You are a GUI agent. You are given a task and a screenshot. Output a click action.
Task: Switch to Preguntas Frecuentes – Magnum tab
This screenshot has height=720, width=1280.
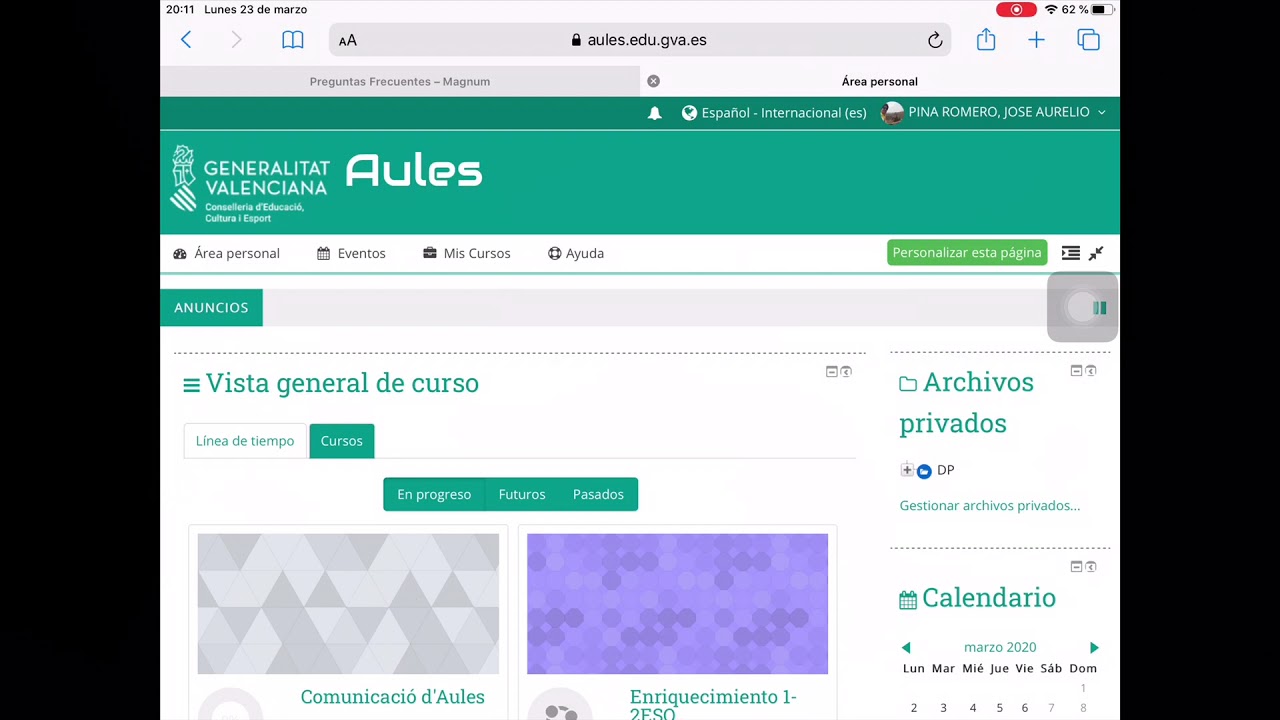click(x=400, y=81)
